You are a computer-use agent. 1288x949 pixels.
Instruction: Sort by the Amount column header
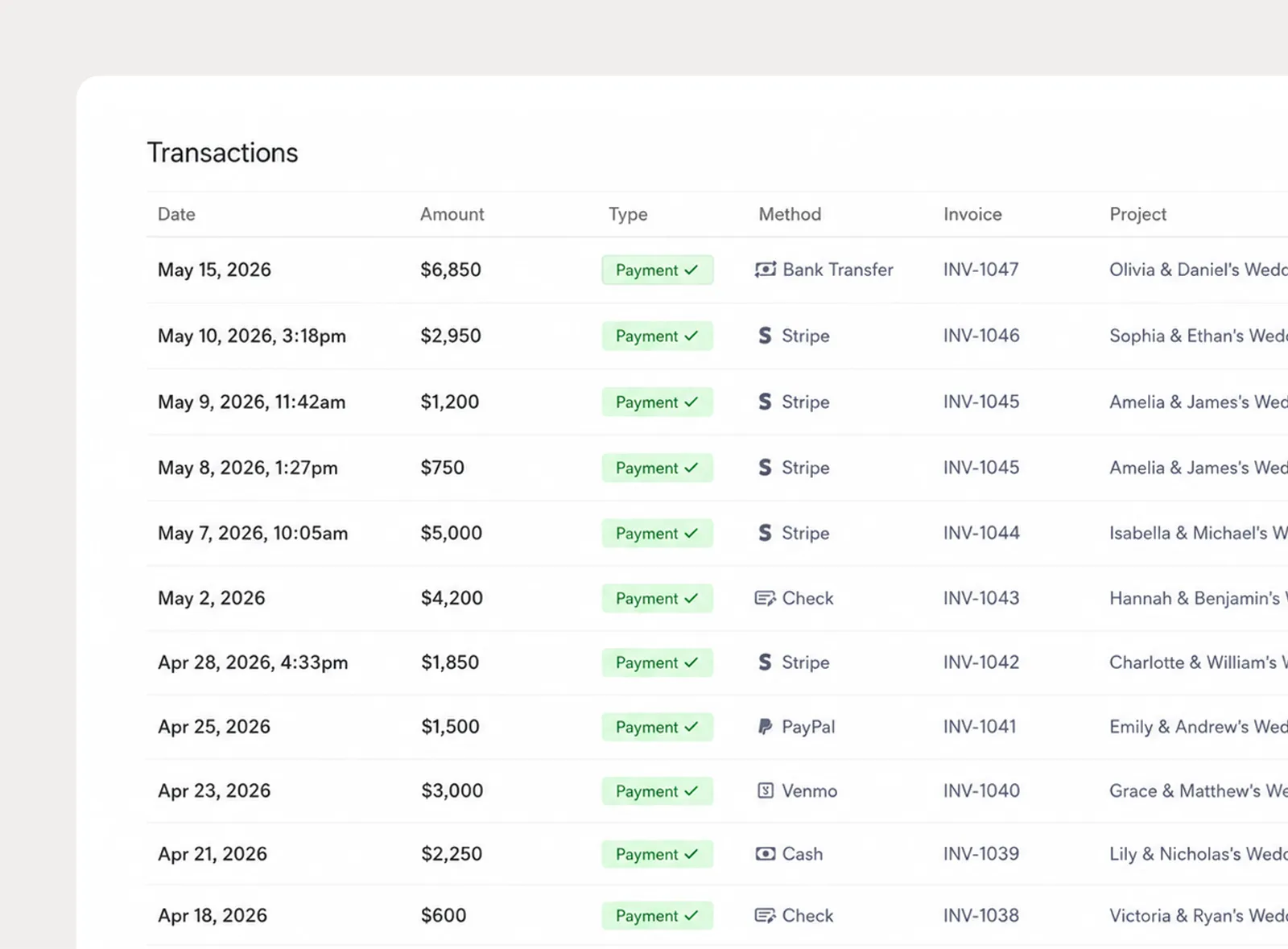click(452, 214)
